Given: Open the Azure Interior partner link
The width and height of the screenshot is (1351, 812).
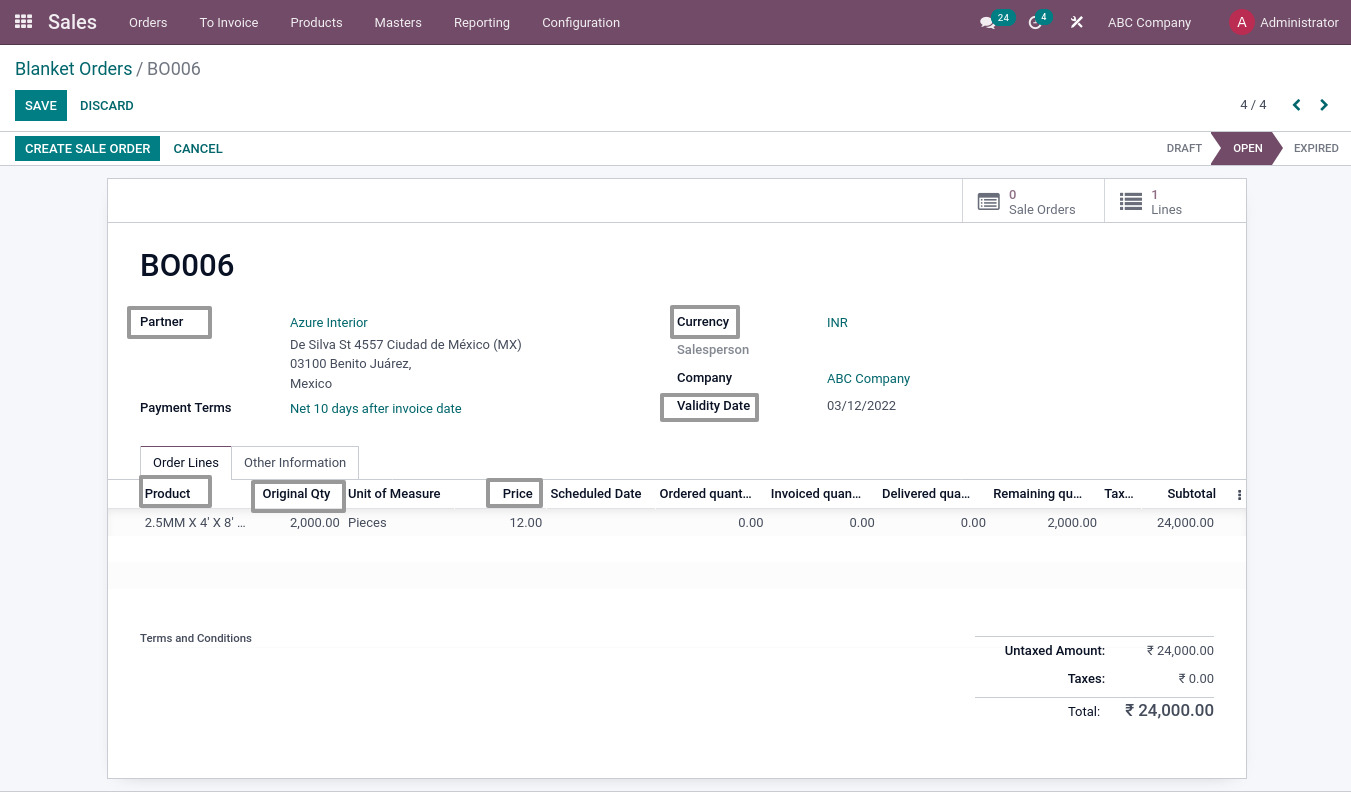Looking at the screenshot, I should coord(328,322).
